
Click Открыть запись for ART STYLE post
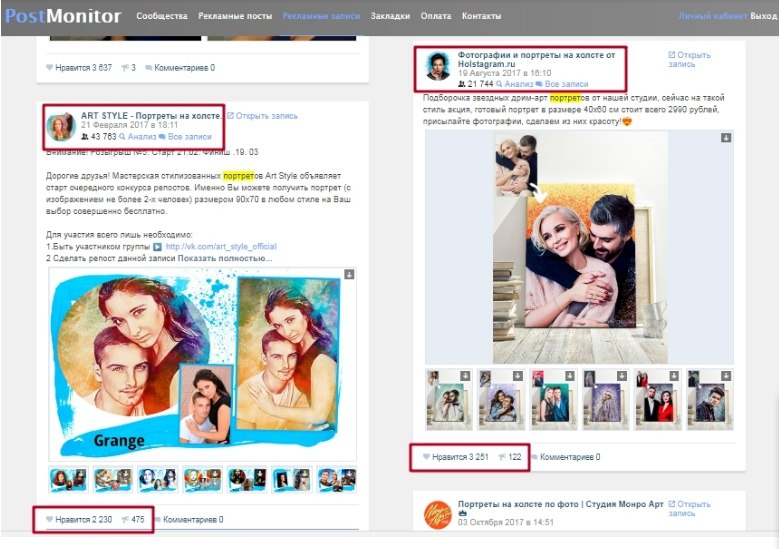pos(262,116)
